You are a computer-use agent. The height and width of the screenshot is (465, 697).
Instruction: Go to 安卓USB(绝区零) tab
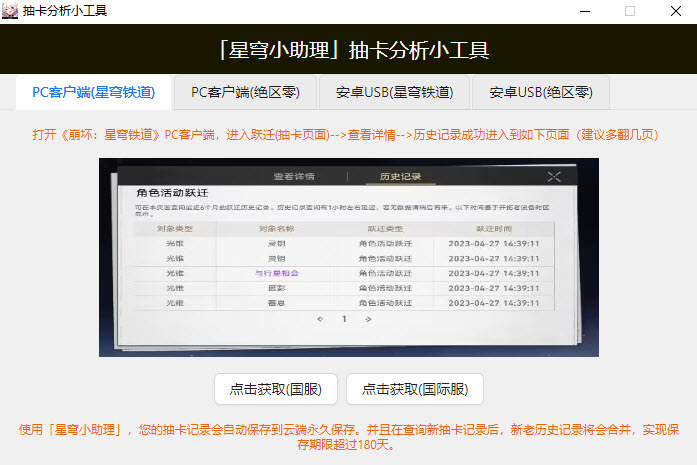pos(540,92)
